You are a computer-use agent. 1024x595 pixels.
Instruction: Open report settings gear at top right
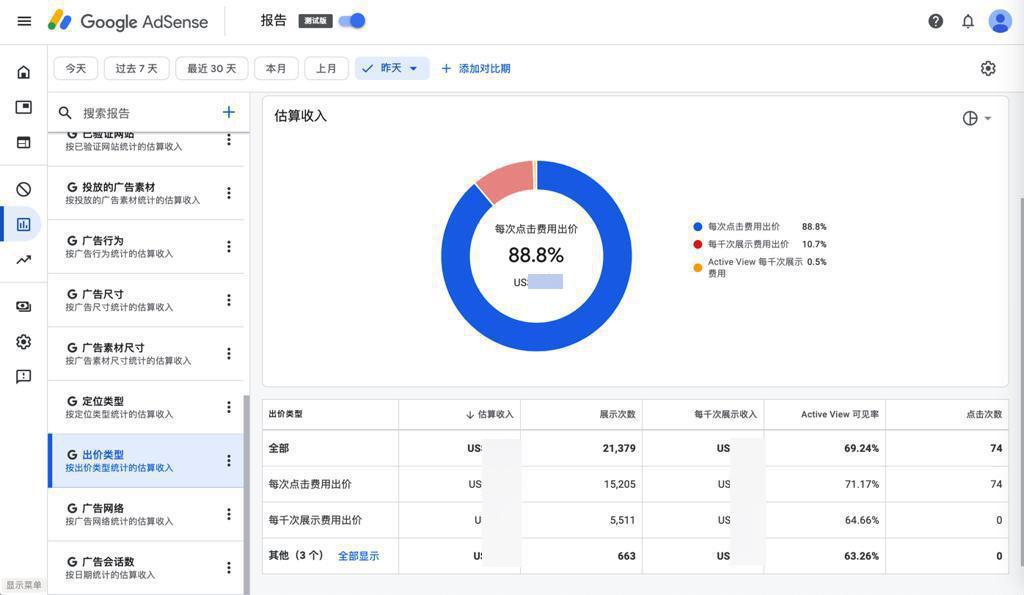pyautogui.click(x=988, y=69)
